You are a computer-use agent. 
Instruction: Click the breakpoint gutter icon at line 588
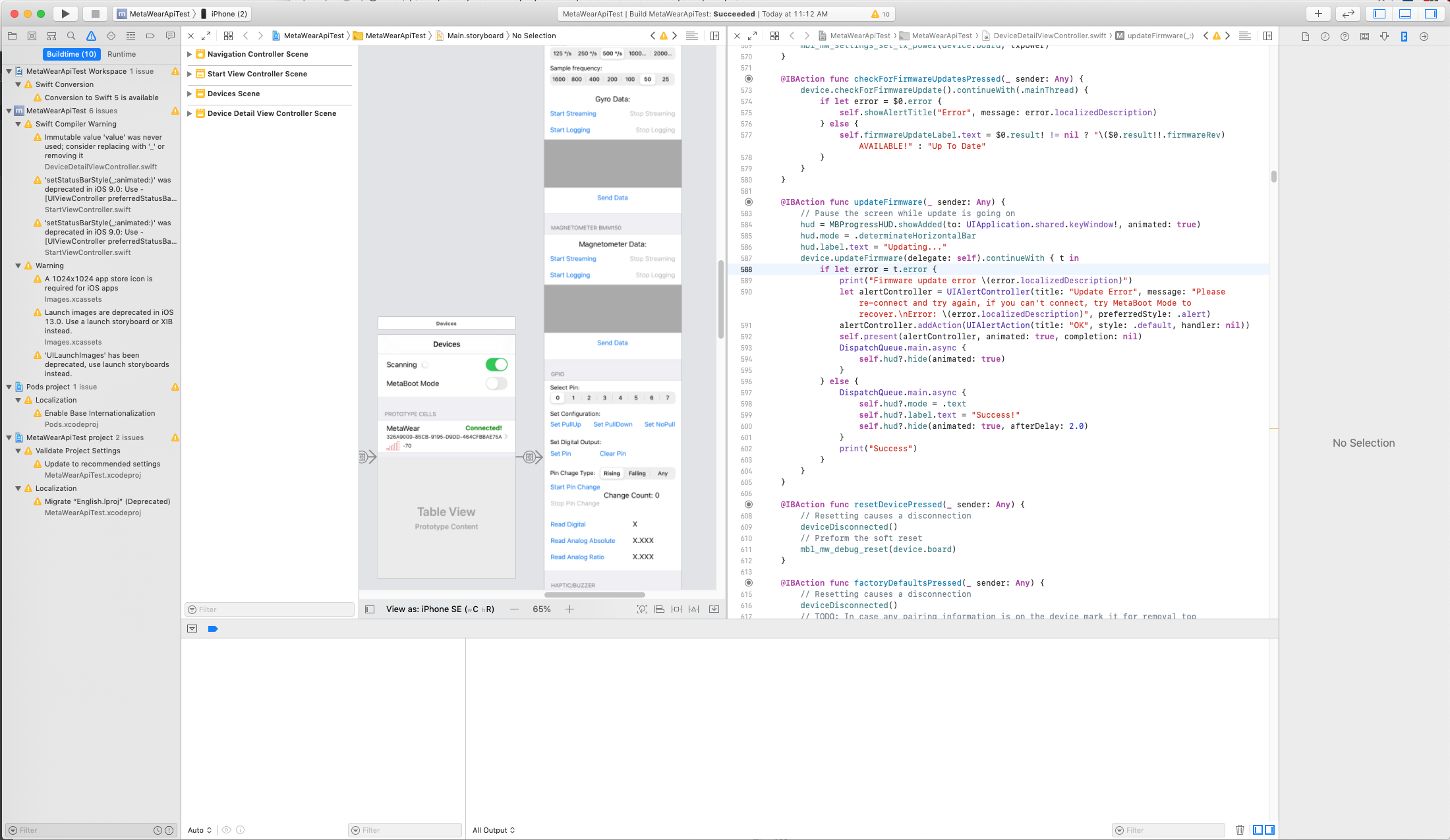click(x=749, y=269)
